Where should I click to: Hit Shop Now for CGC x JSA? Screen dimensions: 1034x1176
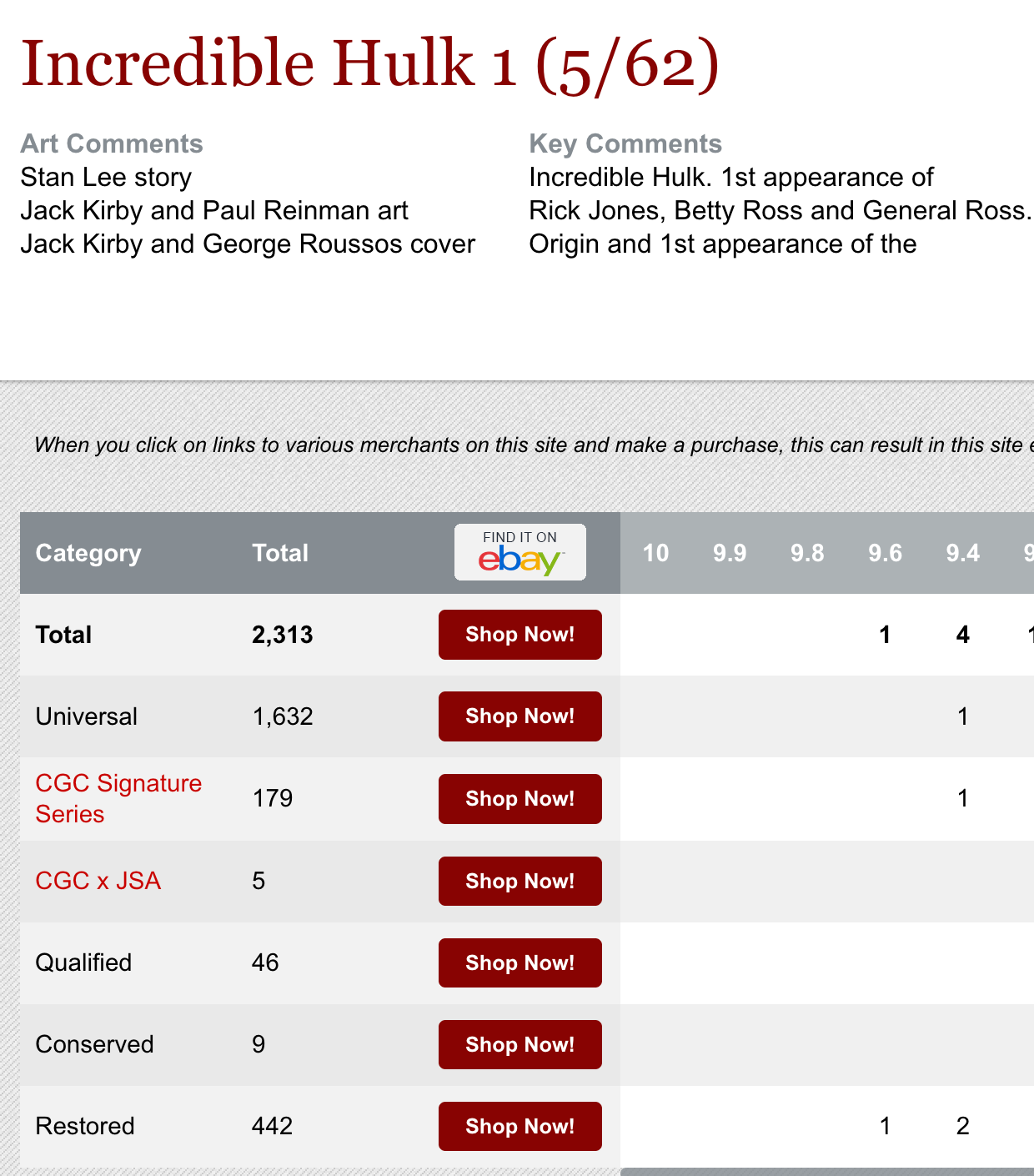(x=520, y=881)
